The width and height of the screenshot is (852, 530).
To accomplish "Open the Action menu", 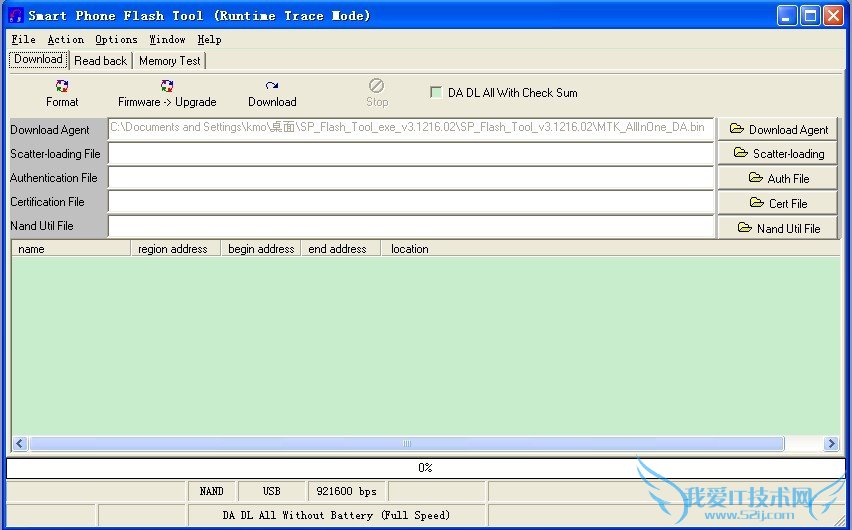I will (66, 40).
